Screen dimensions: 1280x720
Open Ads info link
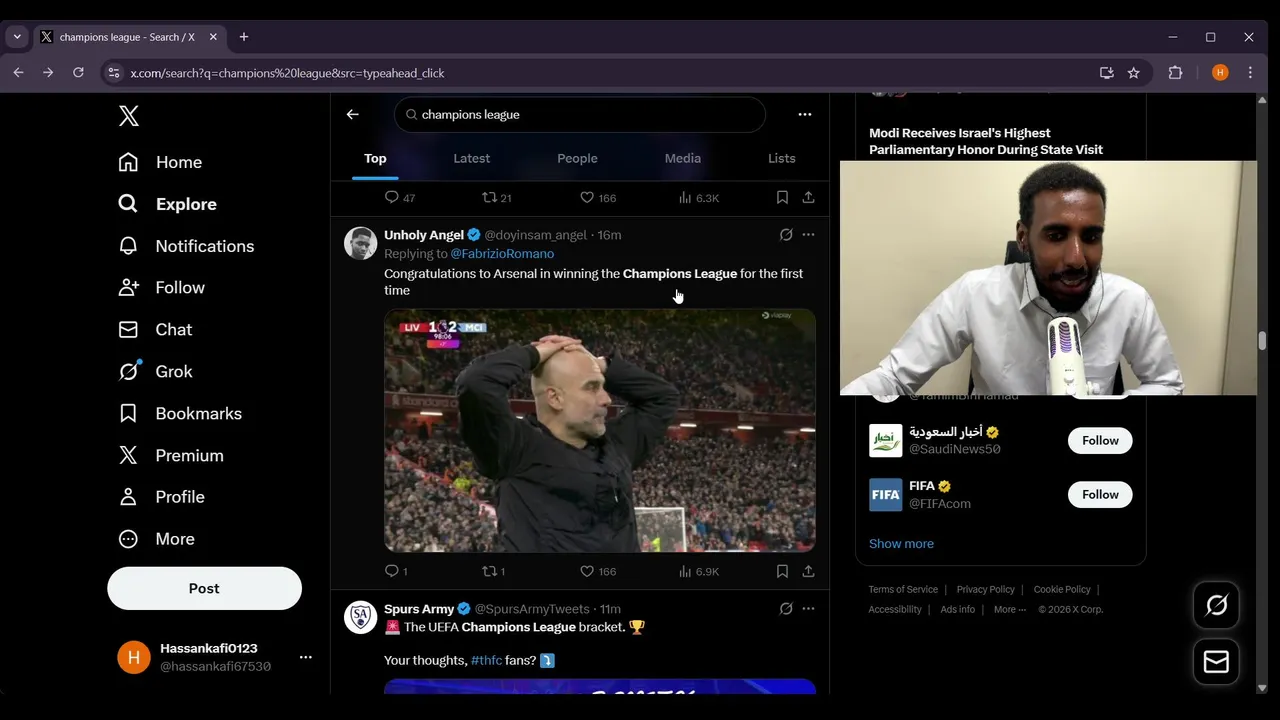[x=957, y=610]
